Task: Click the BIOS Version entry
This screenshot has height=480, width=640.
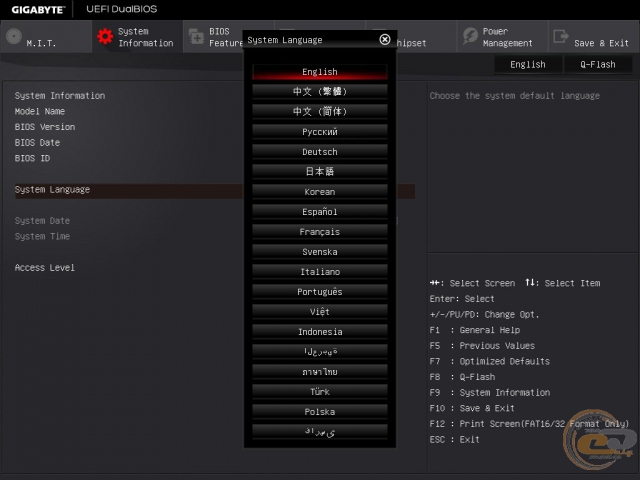Action: 45,127
